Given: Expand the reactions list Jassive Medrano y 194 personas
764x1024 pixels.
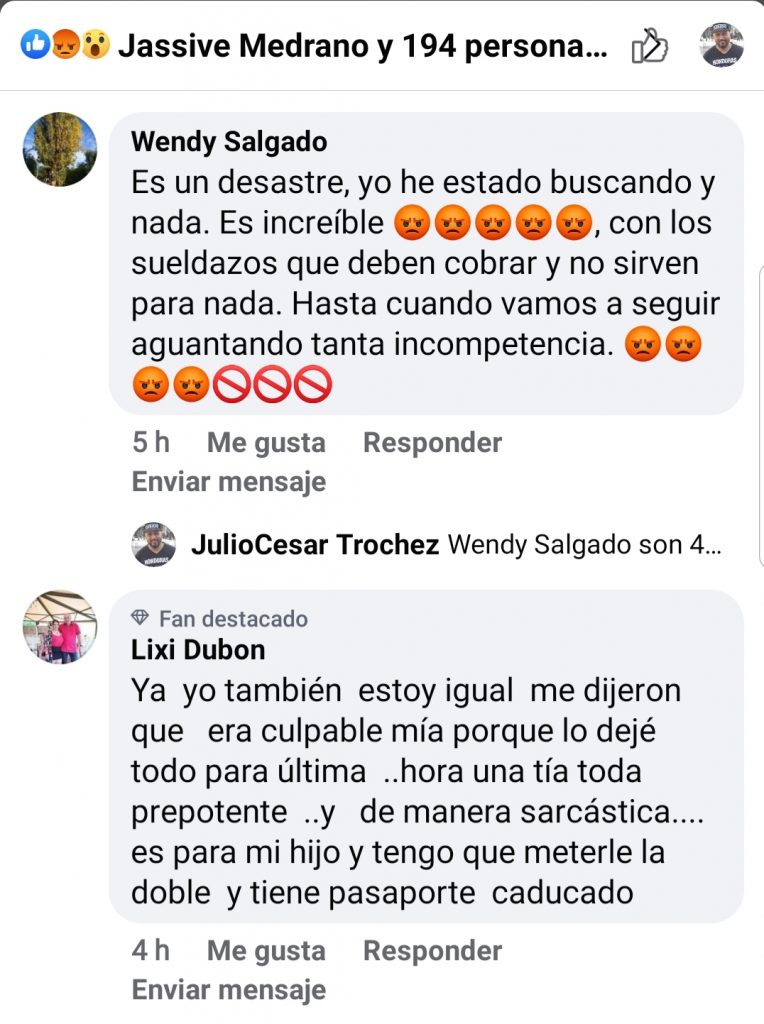Looking at the screenshot, I should [362, 46].
